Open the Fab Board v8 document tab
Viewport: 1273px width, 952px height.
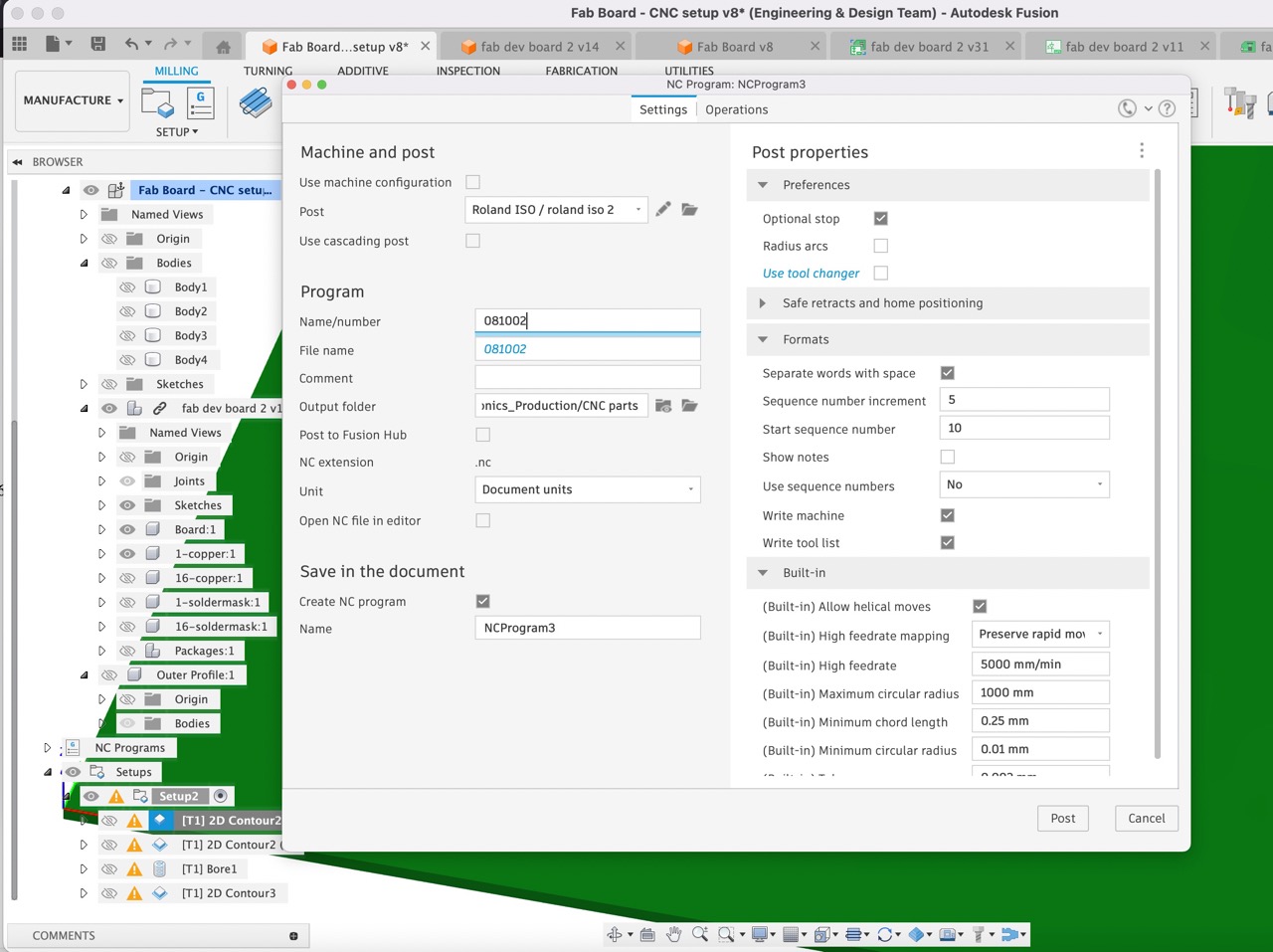tap(735, 47)
